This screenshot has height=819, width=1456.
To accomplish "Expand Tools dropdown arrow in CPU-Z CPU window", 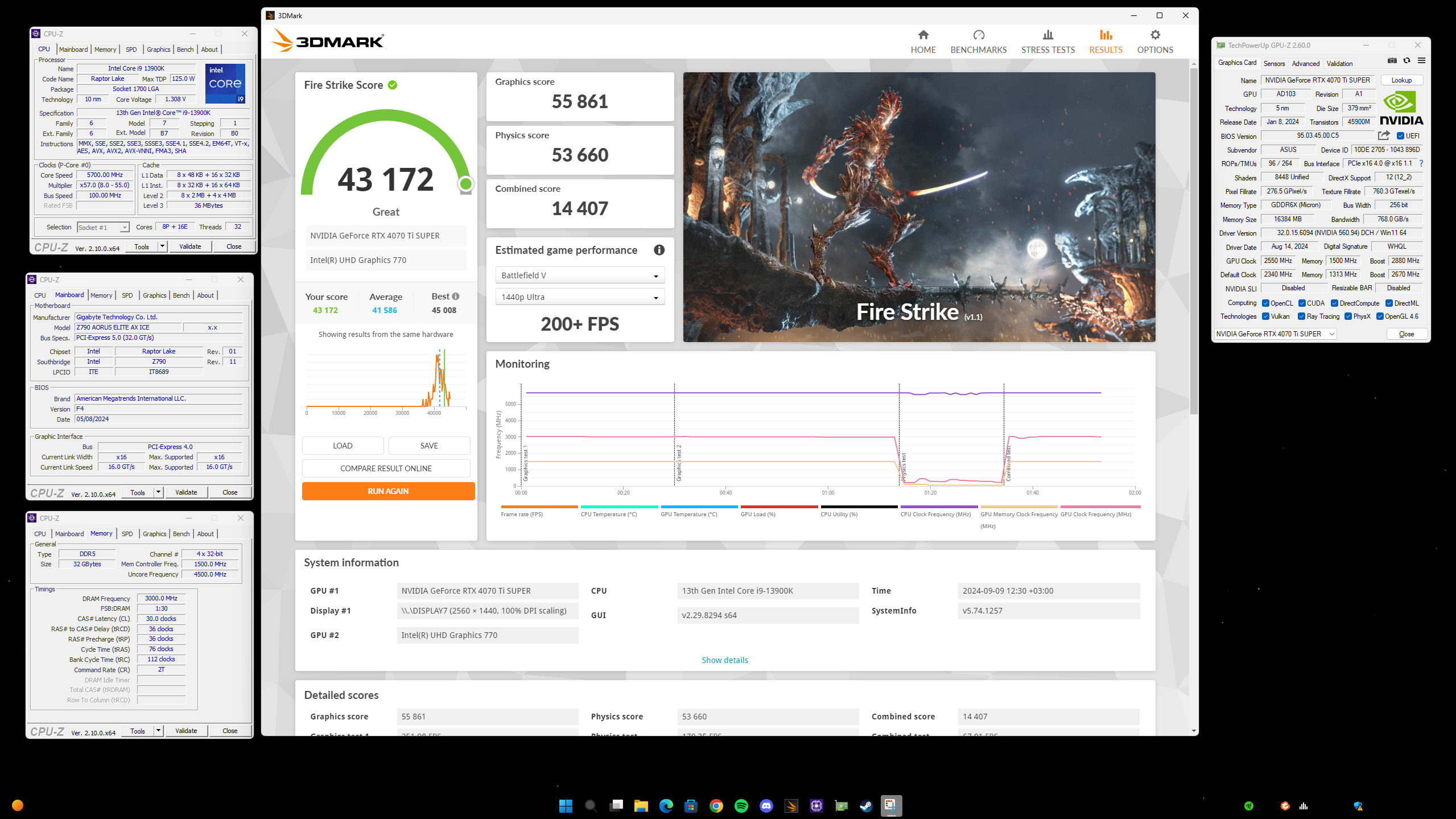I will [162, 246].
